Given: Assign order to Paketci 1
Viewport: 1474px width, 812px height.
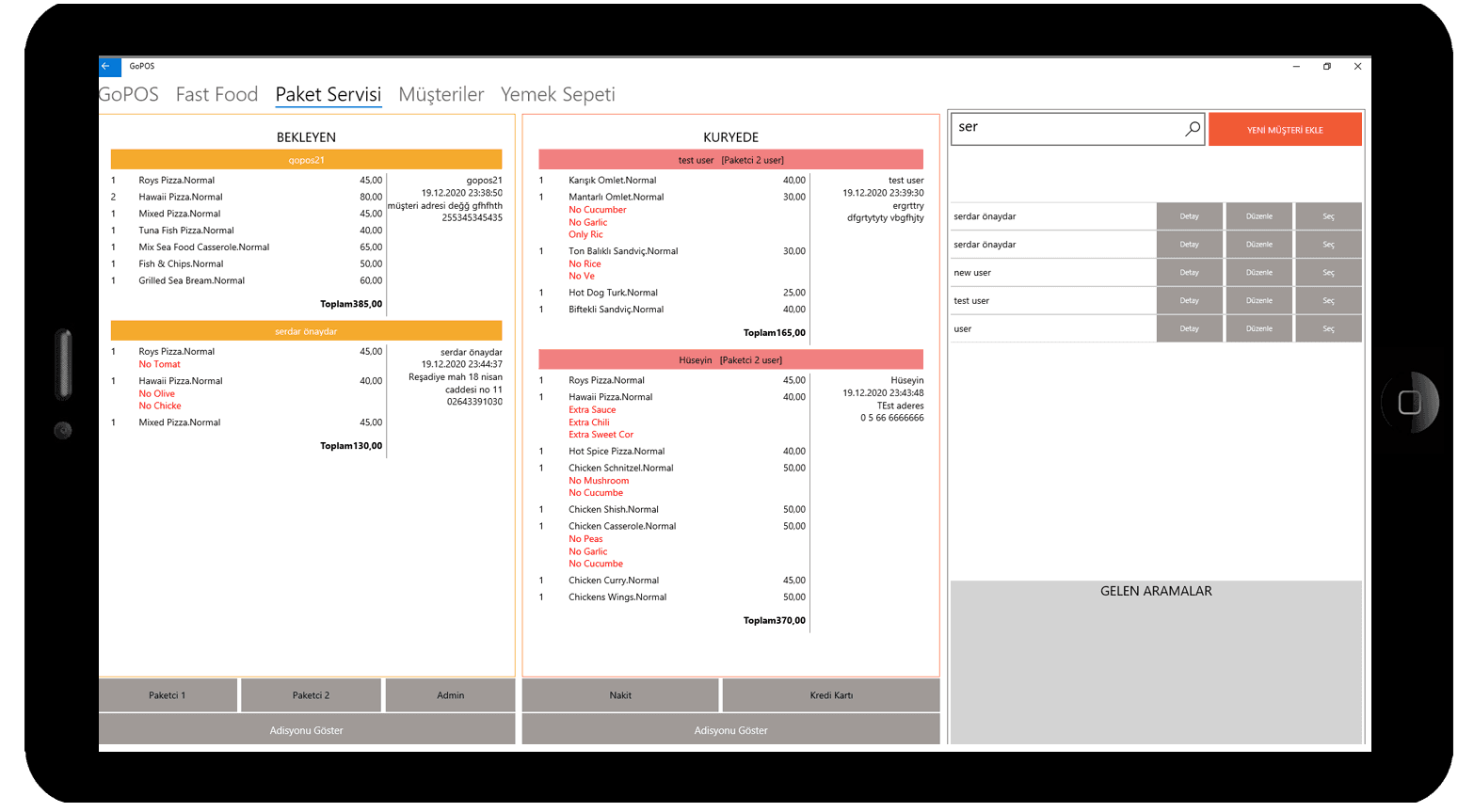Looking at the screenshot, I should coord(168,695).
